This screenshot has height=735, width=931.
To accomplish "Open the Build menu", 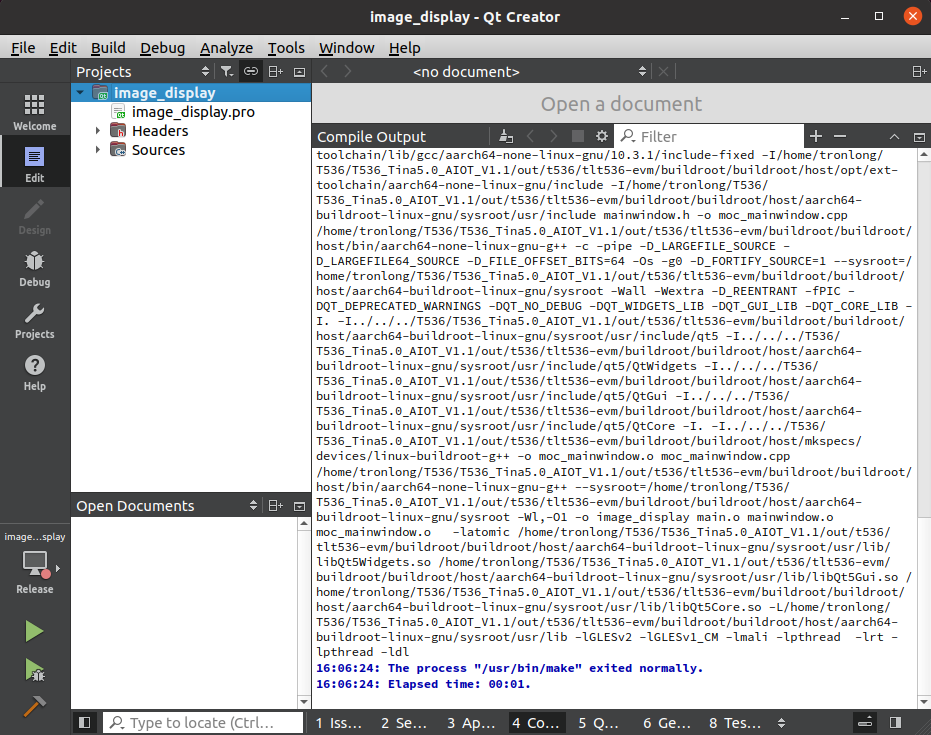I will coord(108,47).
